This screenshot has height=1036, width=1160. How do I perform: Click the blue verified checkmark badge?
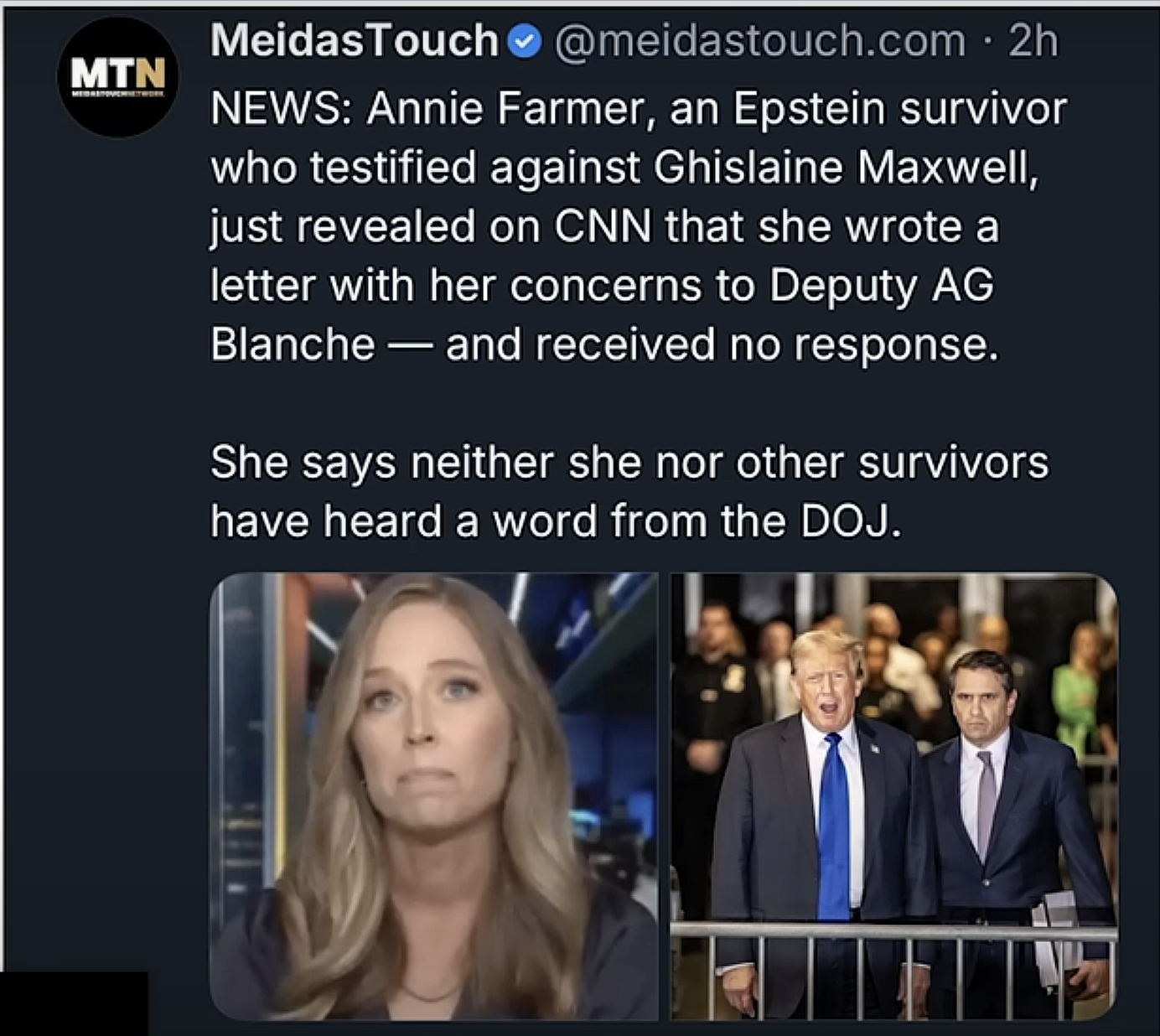click(x=526, y=41)
